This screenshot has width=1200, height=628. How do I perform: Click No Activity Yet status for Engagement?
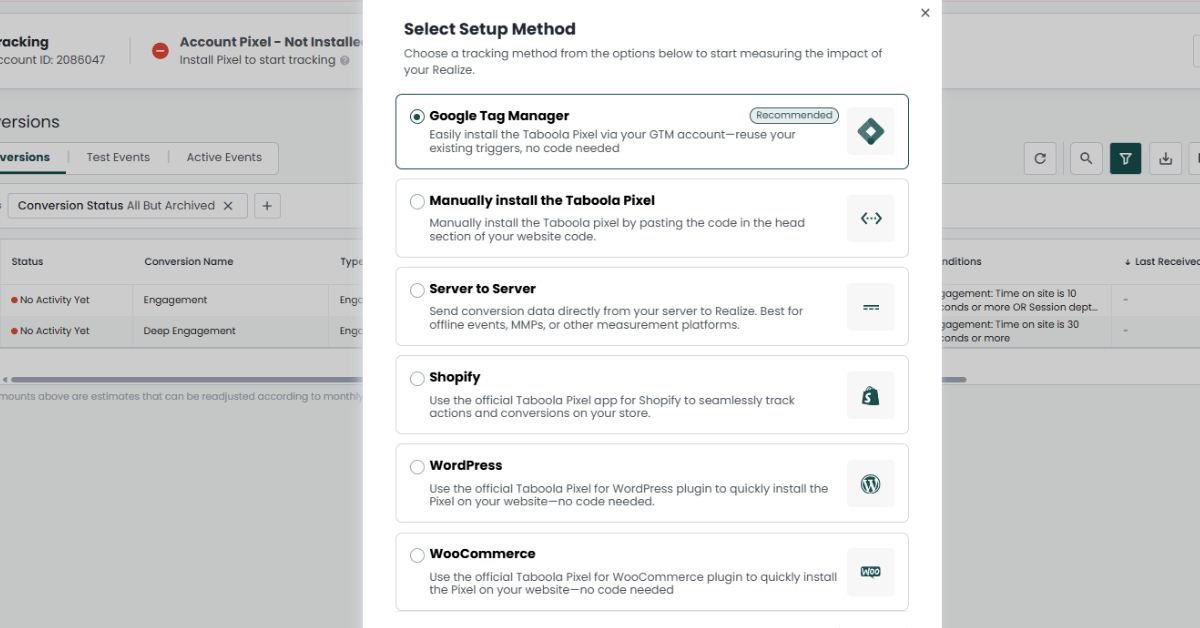[50, 300]
